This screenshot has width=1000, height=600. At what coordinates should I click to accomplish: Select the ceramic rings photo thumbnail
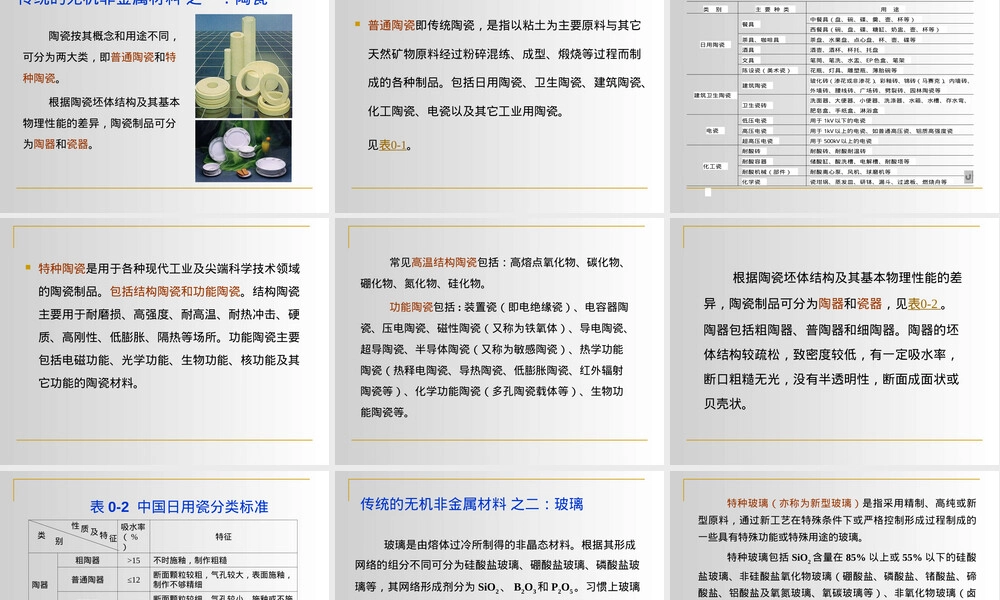244,66
